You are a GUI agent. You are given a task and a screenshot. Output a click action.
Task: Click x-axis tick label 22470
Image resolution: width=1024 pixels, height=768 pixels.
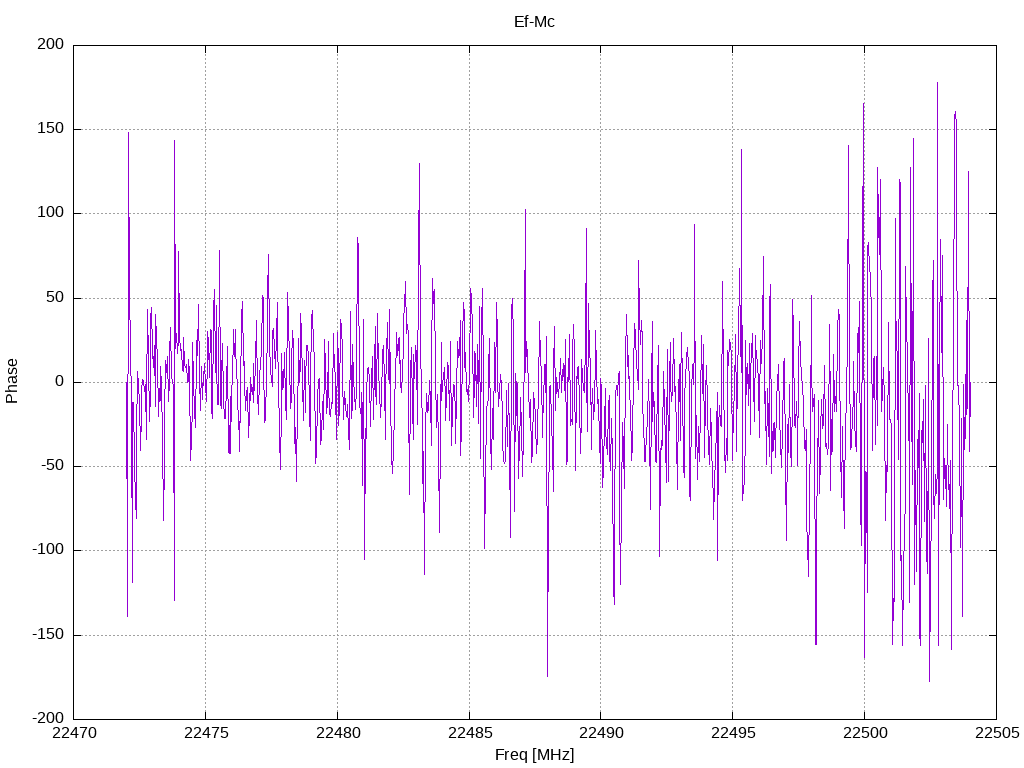[x=74, y=733]
